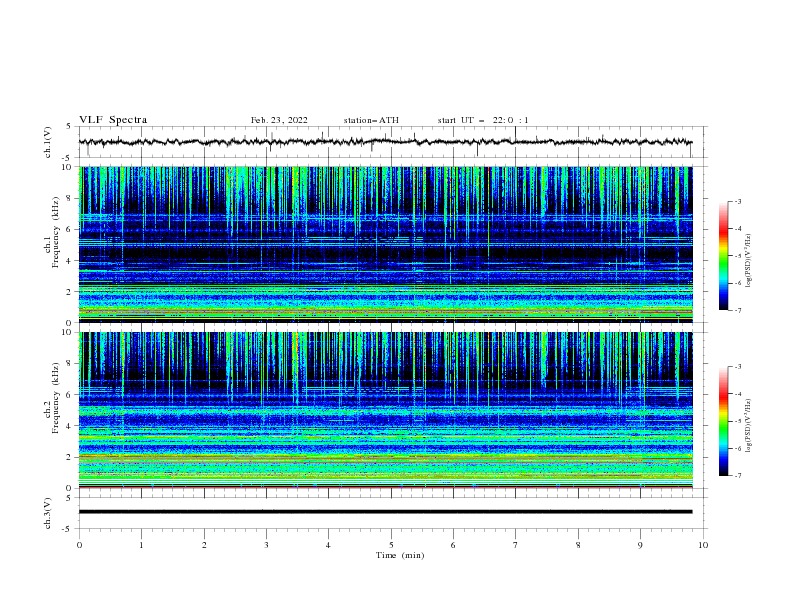Click the ch.2 'Frequency (kHz)' label
792x612 pixels.
tap(56, 397)
